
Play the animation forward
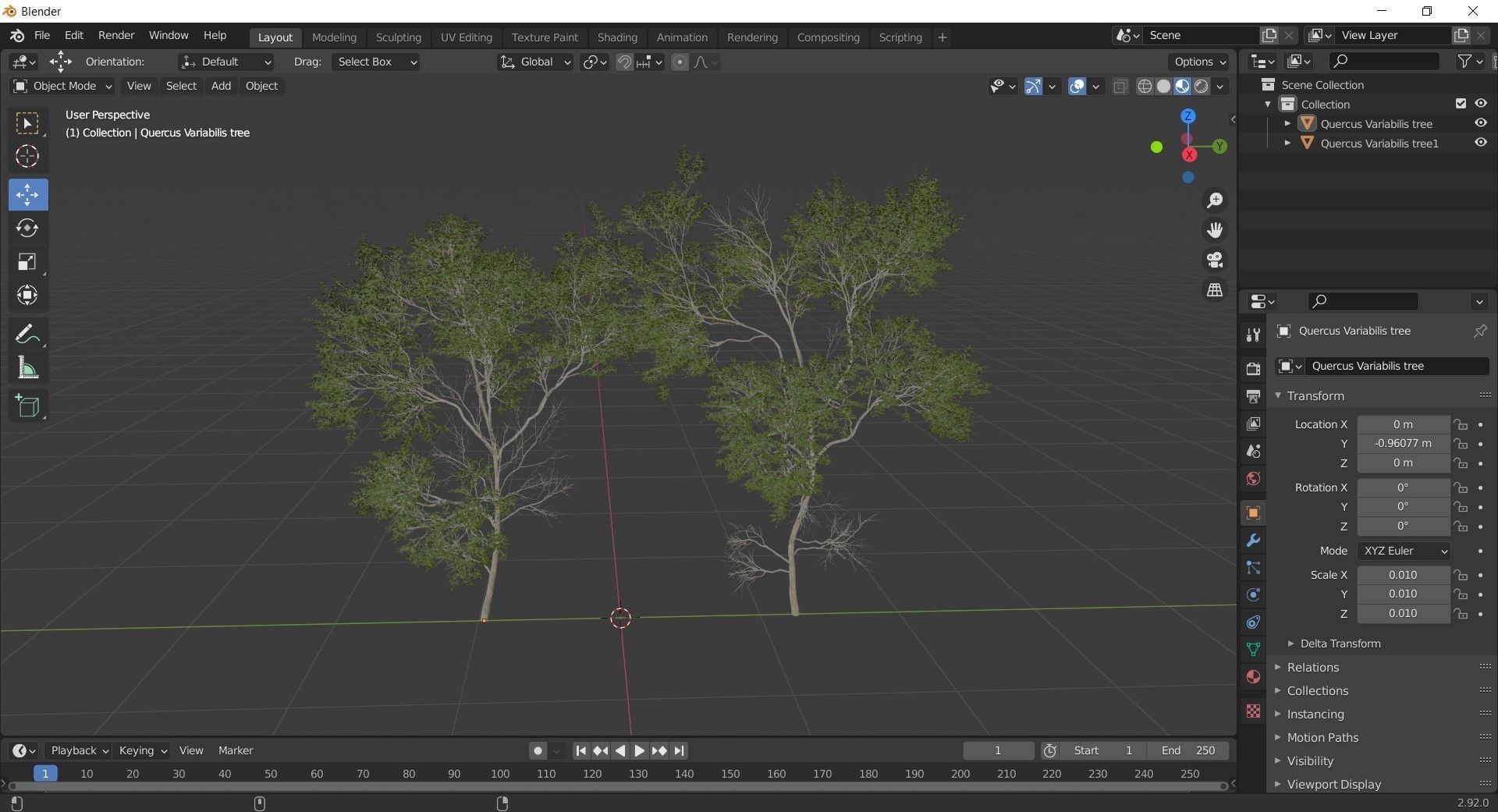pyautogui.click(x=639, y=750)
